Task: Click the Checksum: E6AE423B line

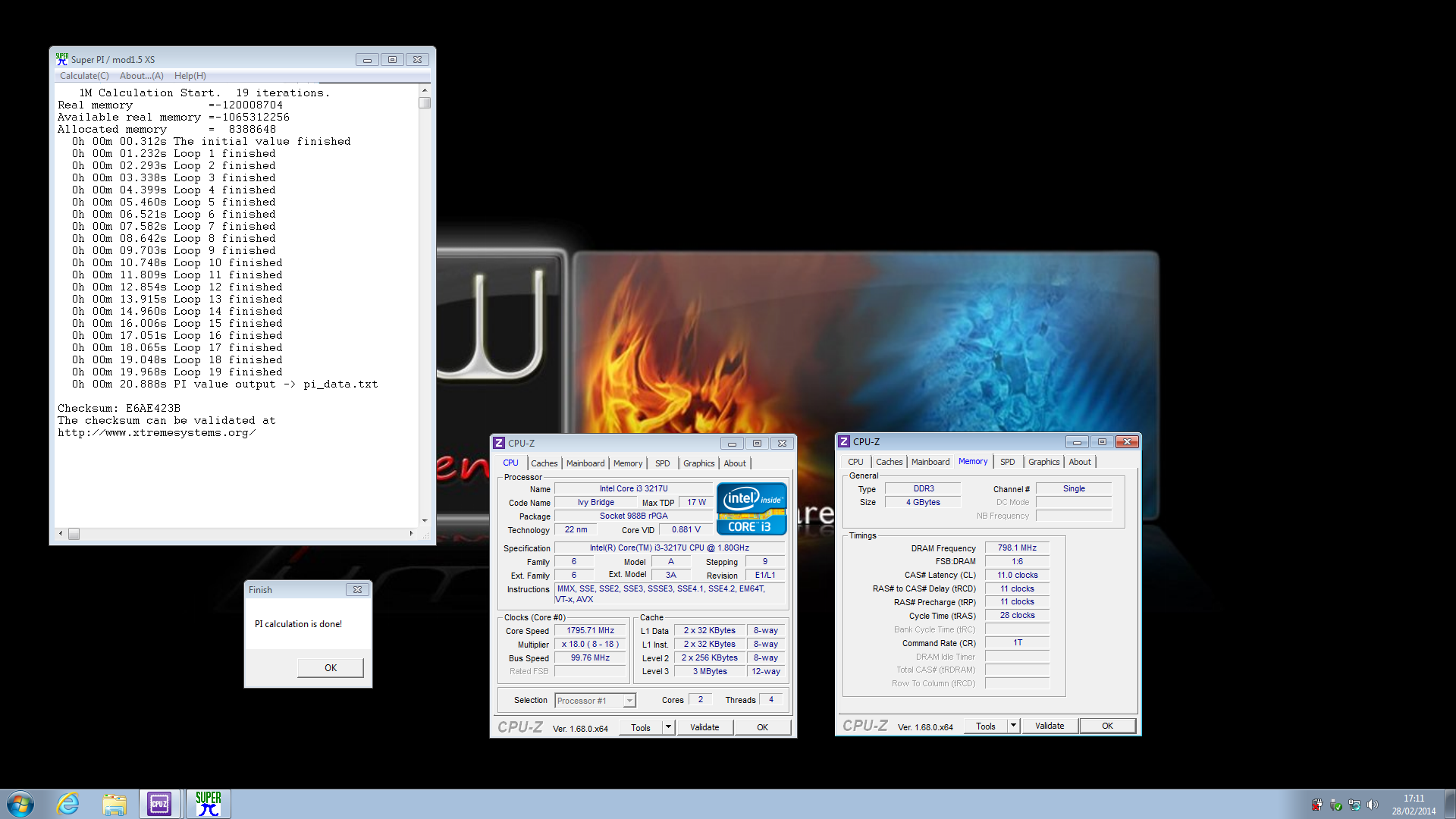Action: coord(119,409)
